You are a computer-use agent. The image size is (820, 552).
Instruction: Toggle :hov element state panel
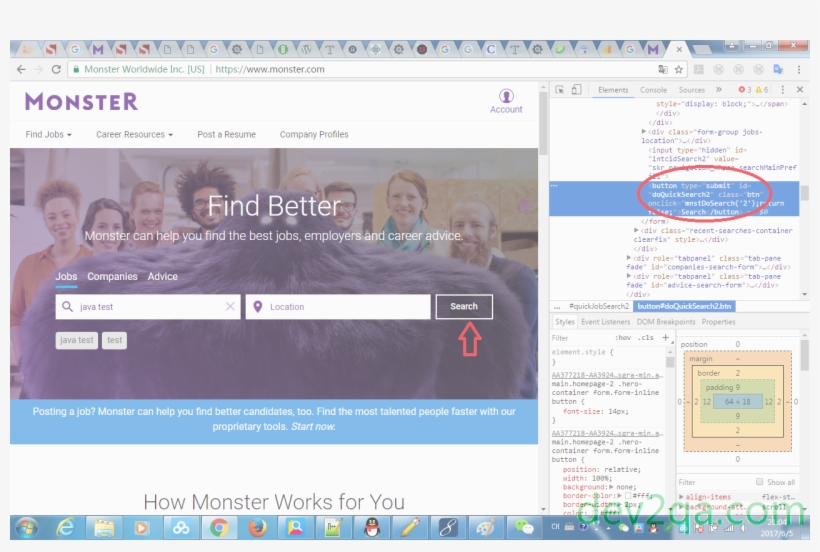click(623, 338)
